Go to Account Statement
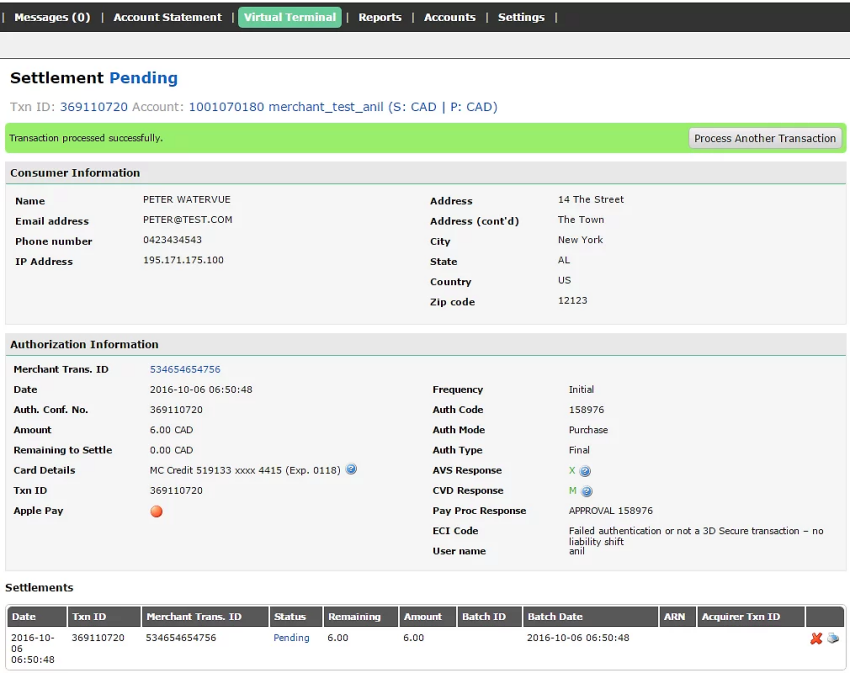 [x=168, y=17]
